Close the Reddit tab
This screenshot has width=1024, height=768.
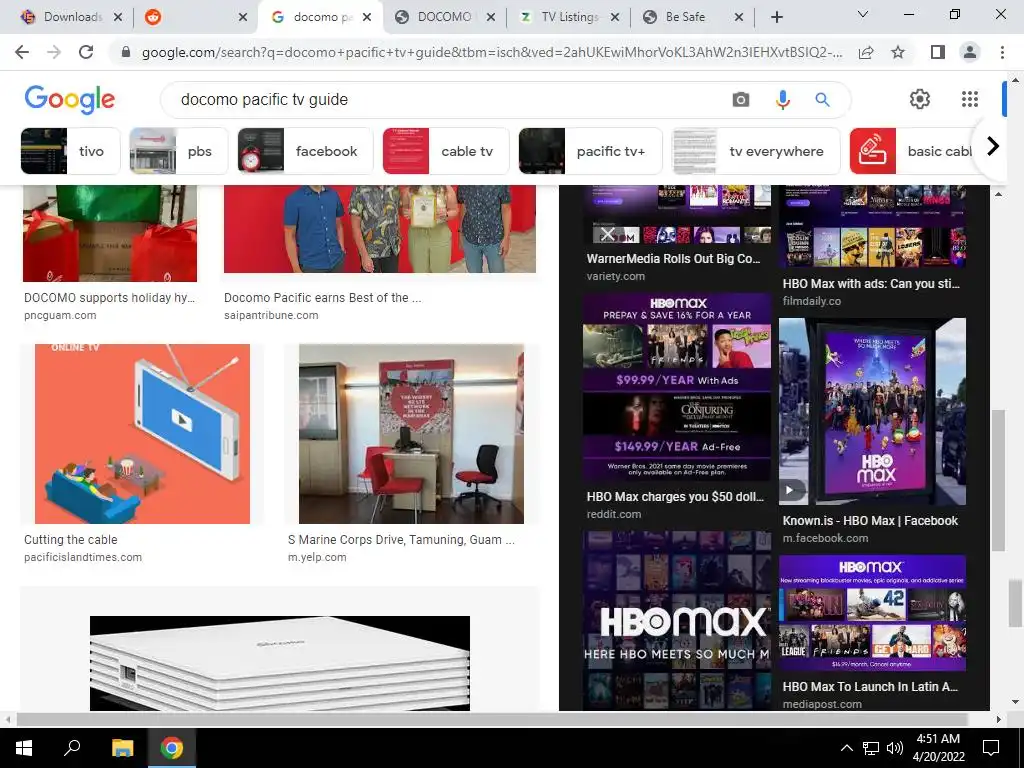(x=242, y=18)
